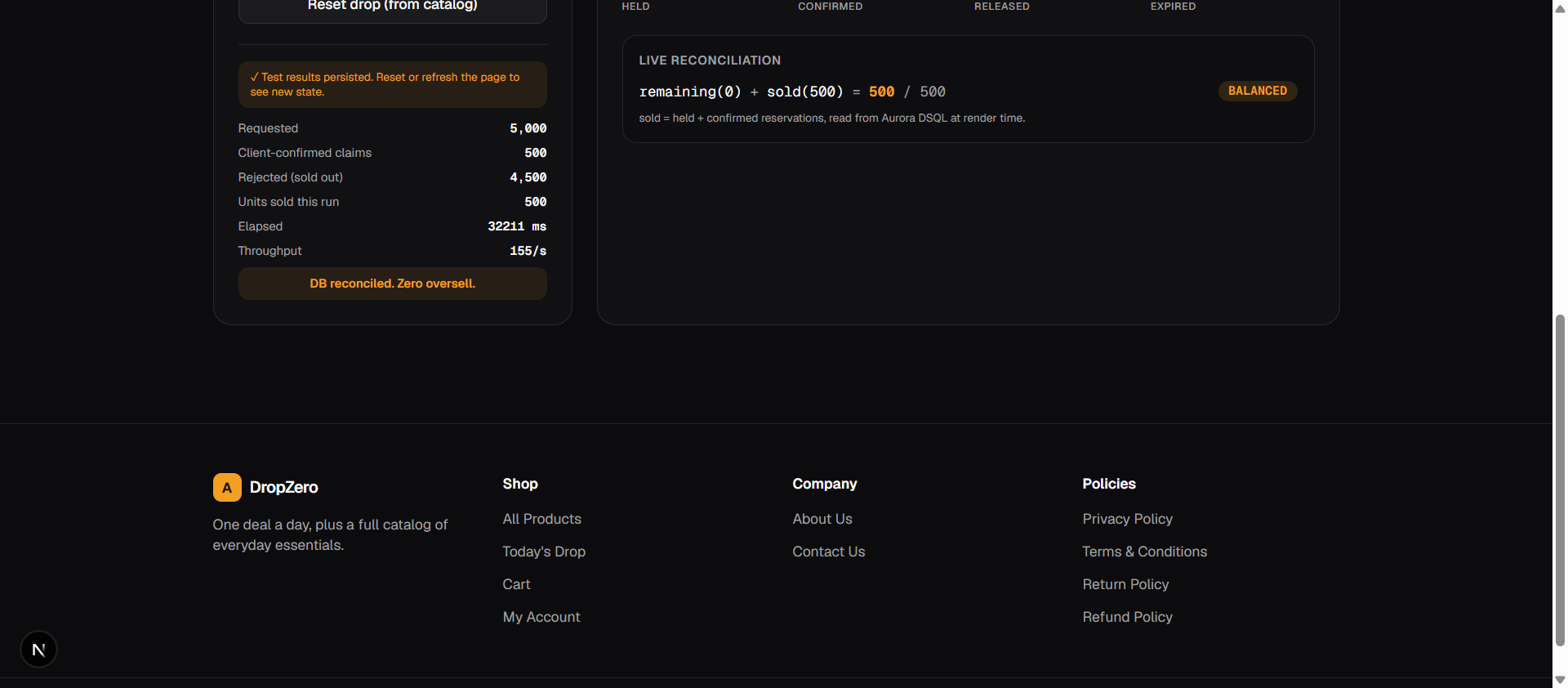Select the Client-confirmed claims row label
Viewport: 1568px width, 688px height.
(305, 153)
